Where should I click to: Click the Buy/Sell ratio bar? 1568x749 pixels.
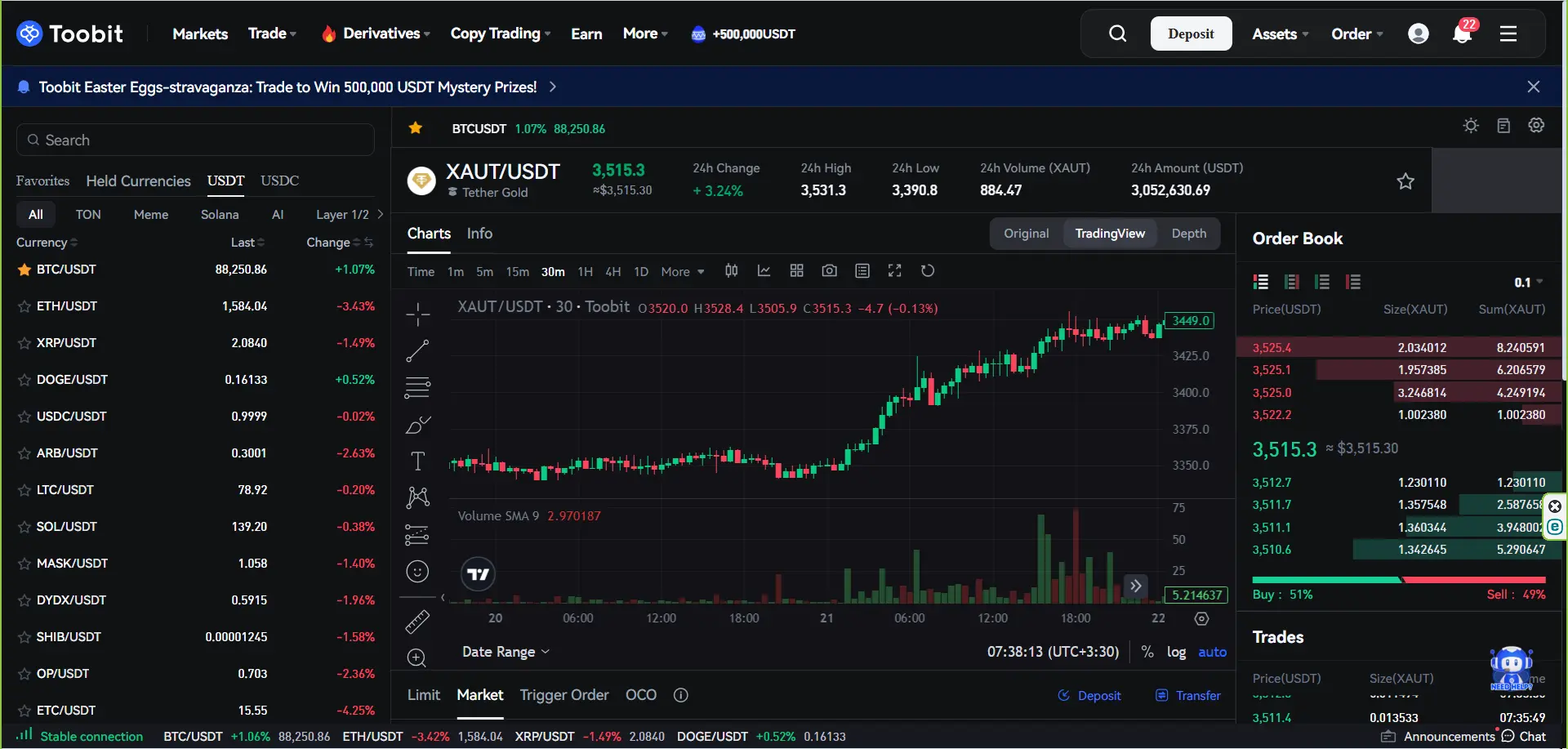pyautogui.click(x=1398, y=580)
